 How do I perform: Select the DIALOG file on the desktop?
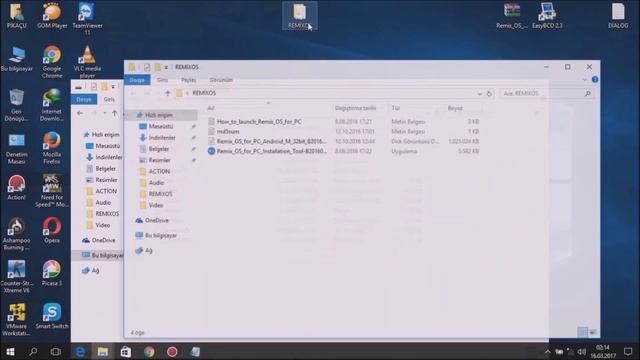pos(618,16)
